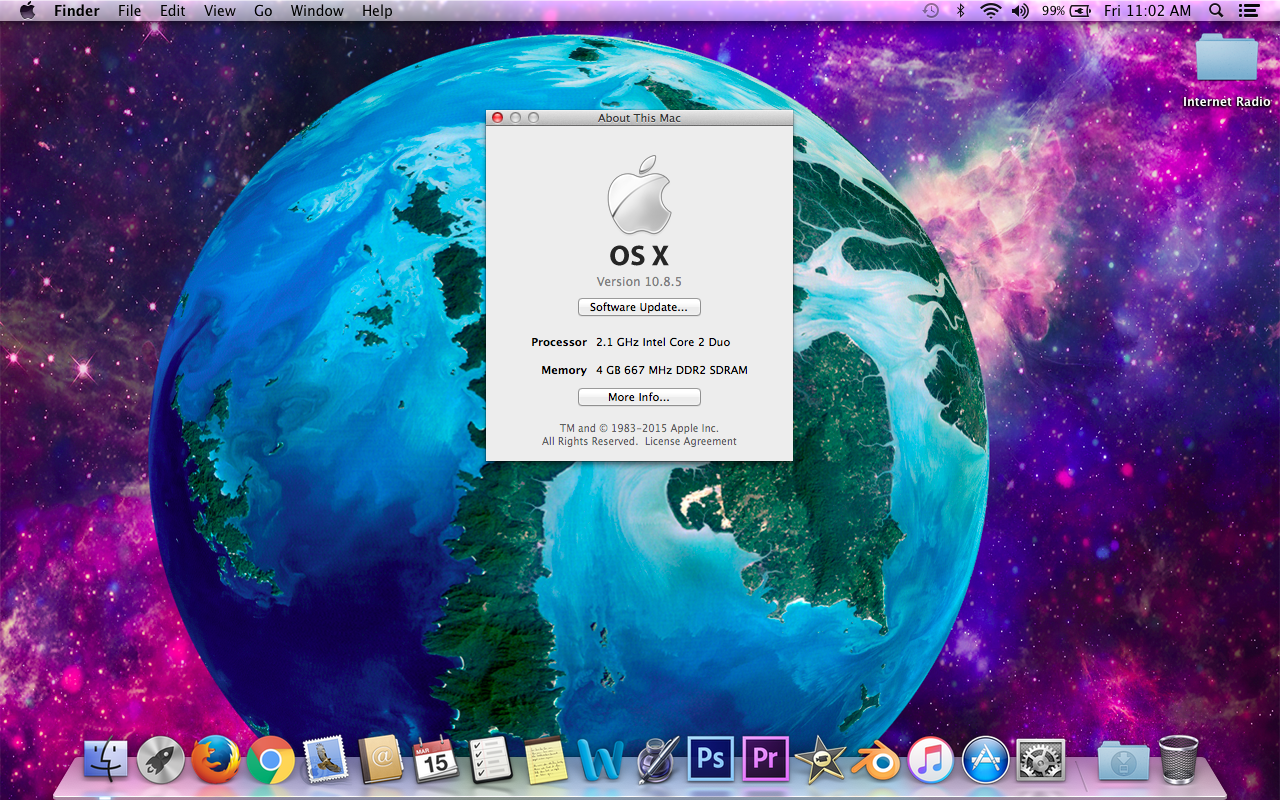Click battery 99% status indicator
The height and width of the screenshot is (800, 1280).
[1067, 11]
